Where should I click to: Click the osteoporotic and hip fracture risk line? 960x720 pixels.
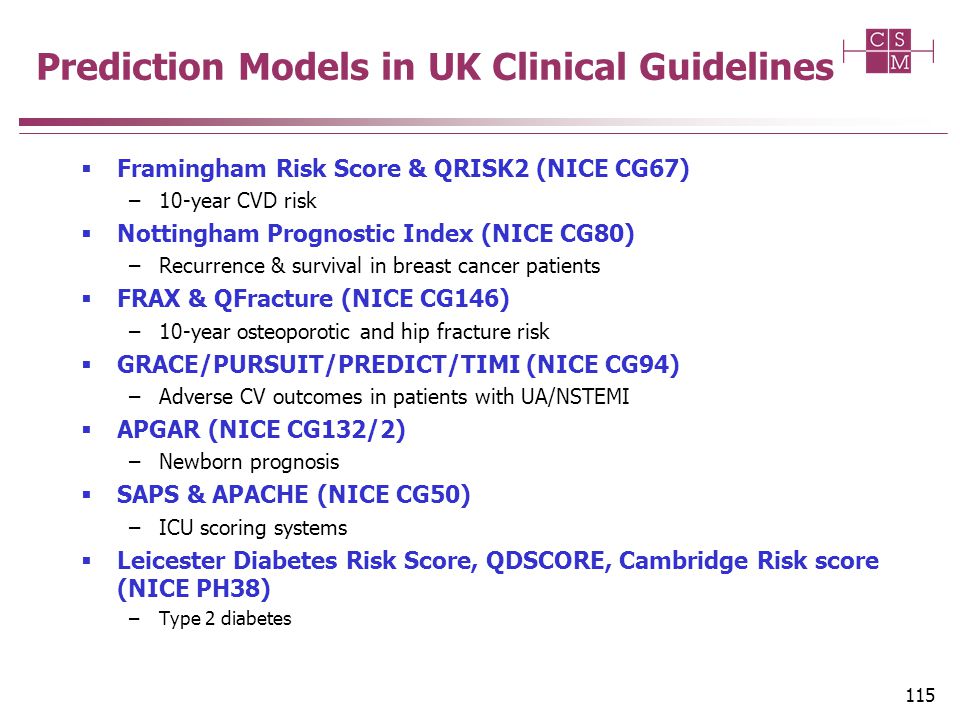click(x=354, y=331)
